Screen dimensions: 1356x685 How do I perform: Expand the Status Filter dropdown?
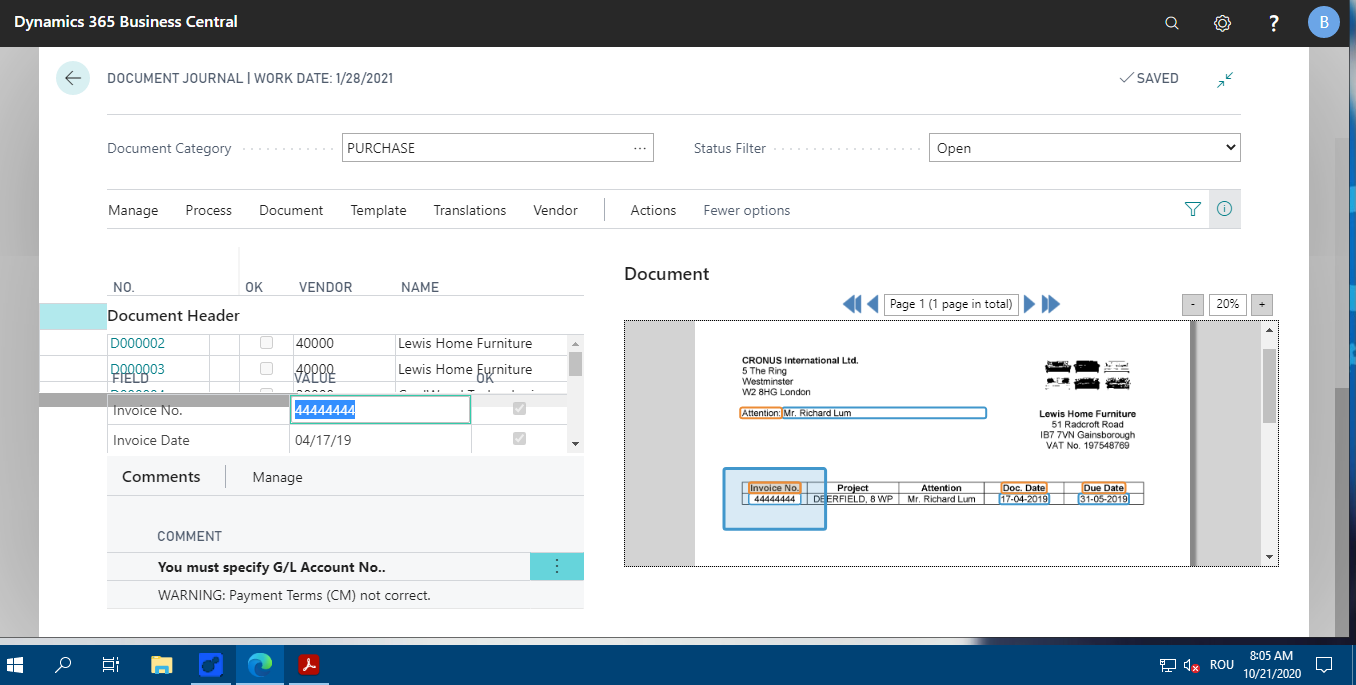1228,147
